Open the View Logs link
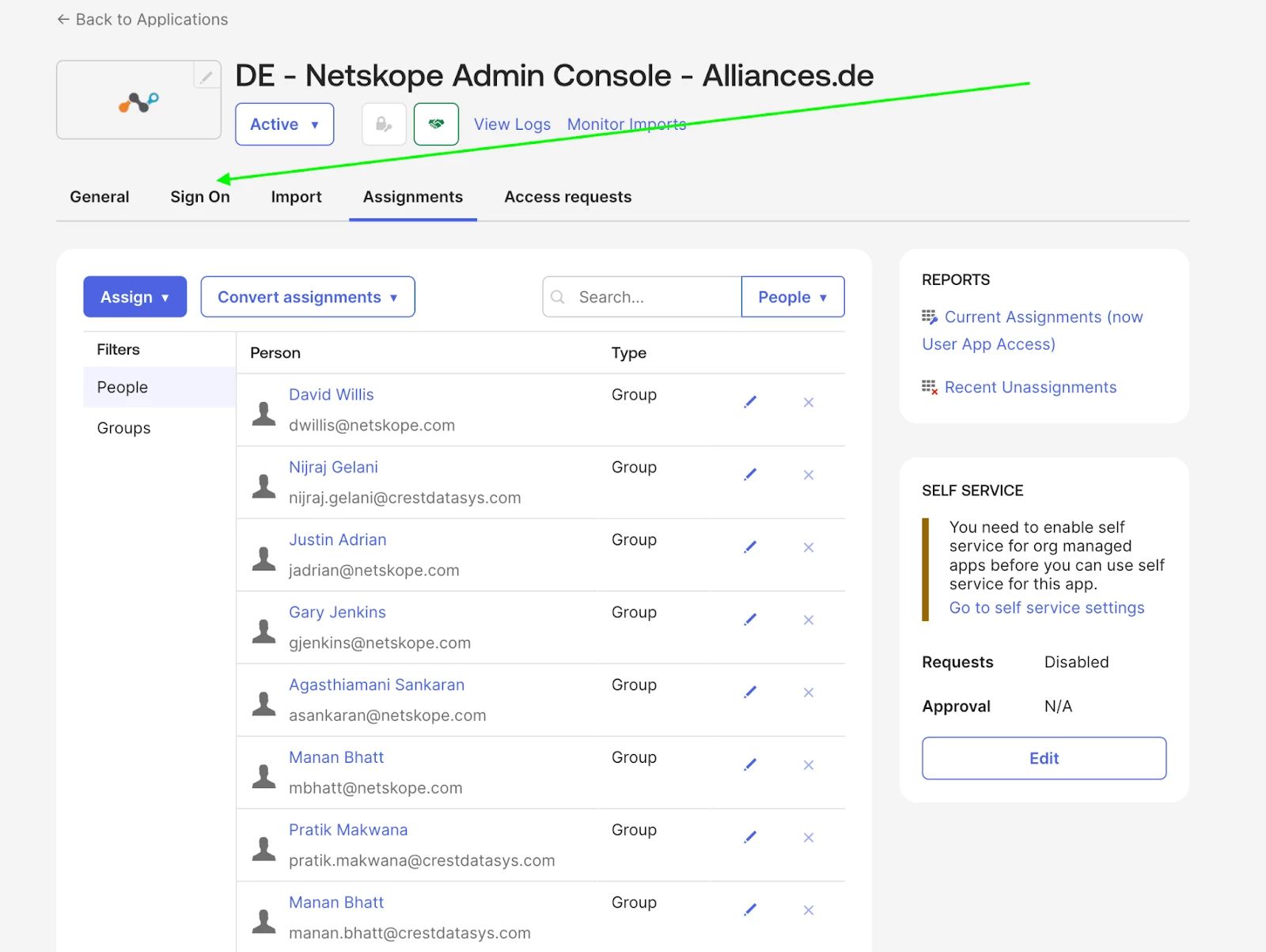This screenshot has height=952, width=1266. click(512, 124)
